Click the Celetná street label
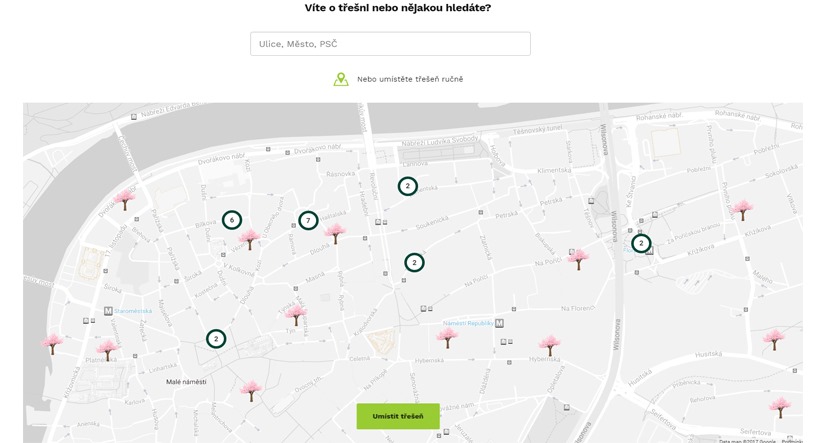826x443 pixels. point(360,359)
